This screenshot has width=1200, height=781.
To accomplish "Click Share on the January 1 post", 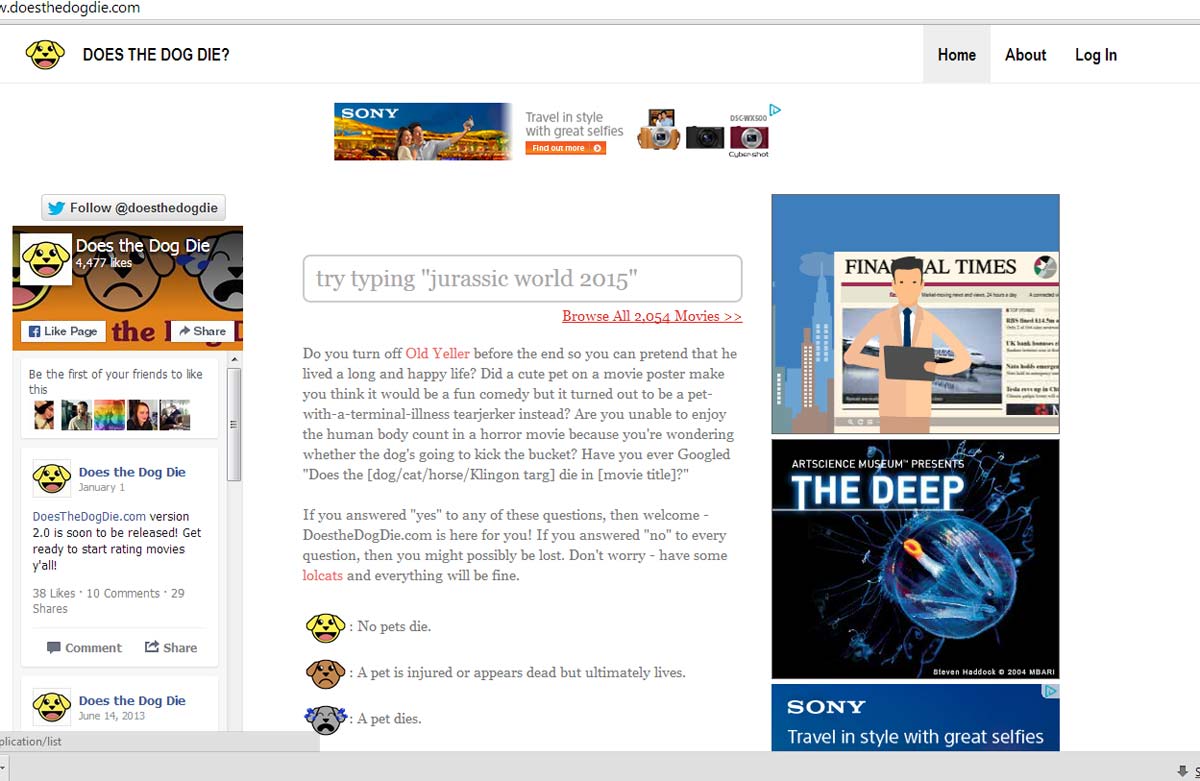I will click(171, 648).
